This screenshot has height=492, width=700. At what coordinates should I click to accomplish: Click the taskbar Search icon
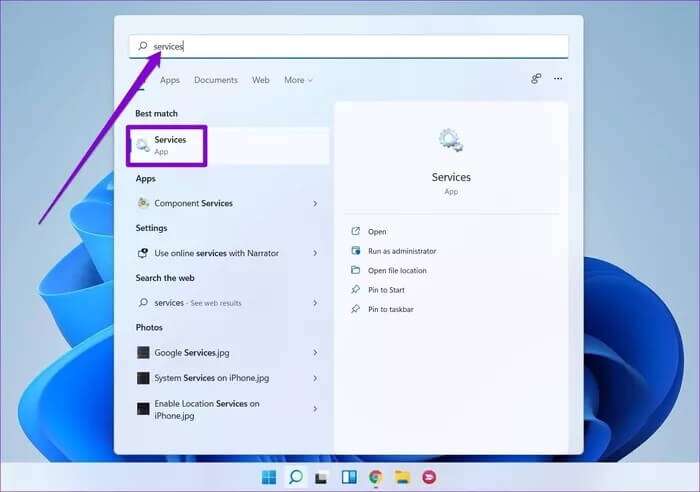(296, 477)
